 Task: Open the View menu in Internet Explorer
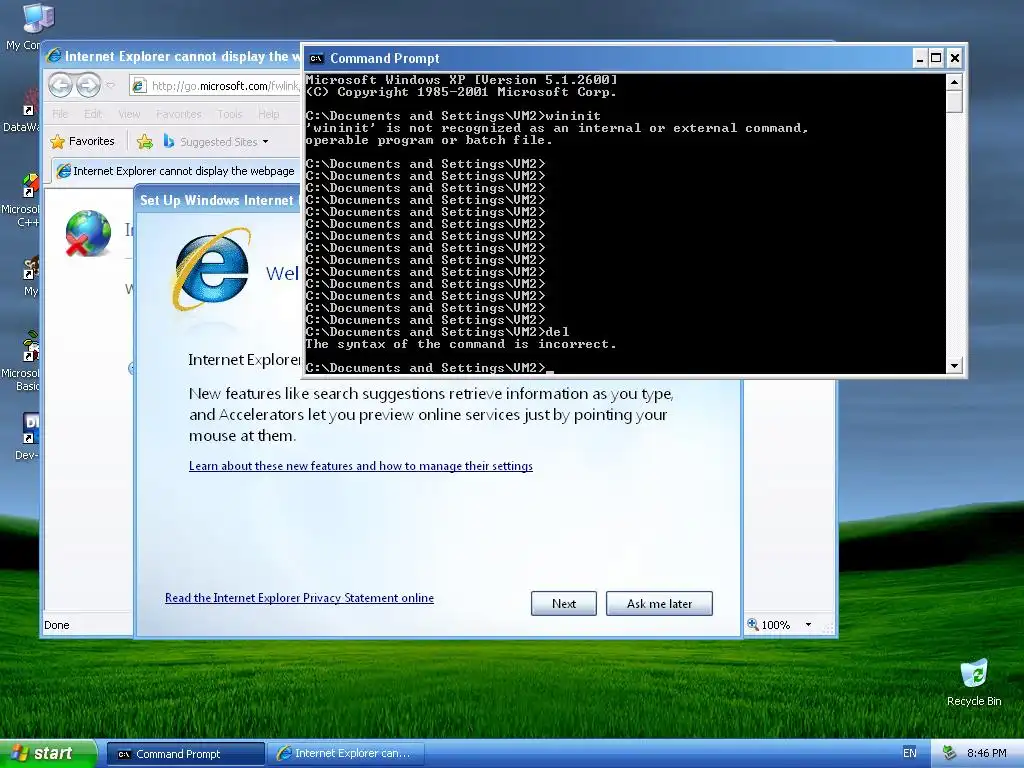click(129, 114)
